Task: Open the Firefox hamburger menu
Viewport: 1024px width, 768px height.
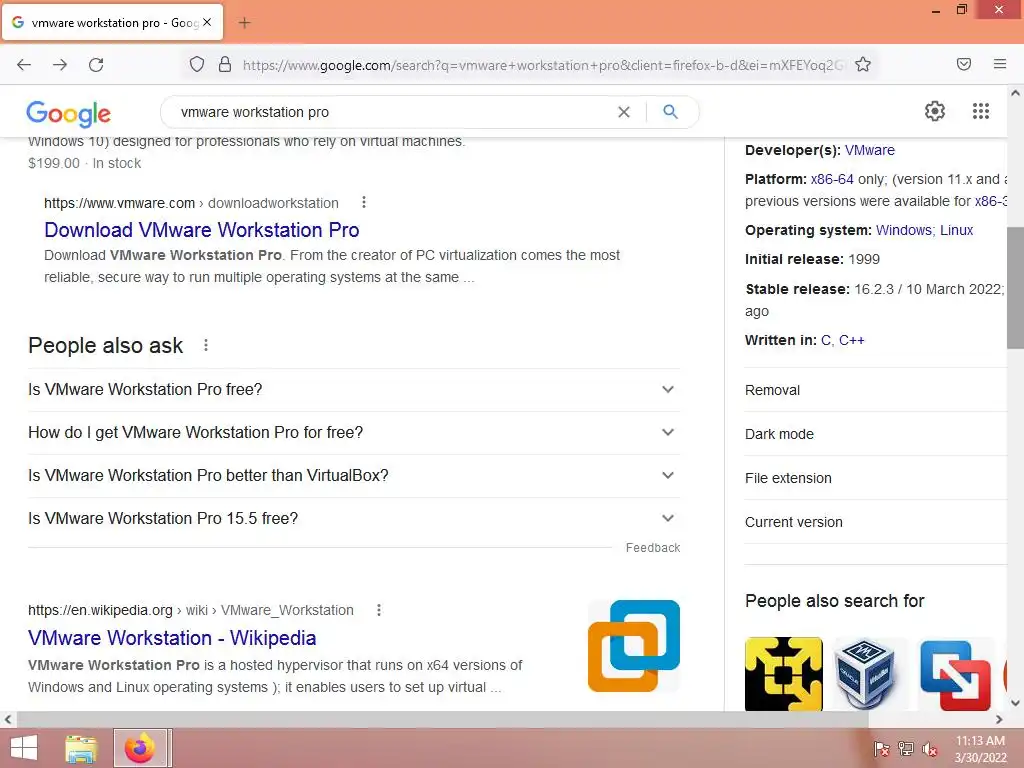Action: pyautogui.click(x=1000, y=64)
